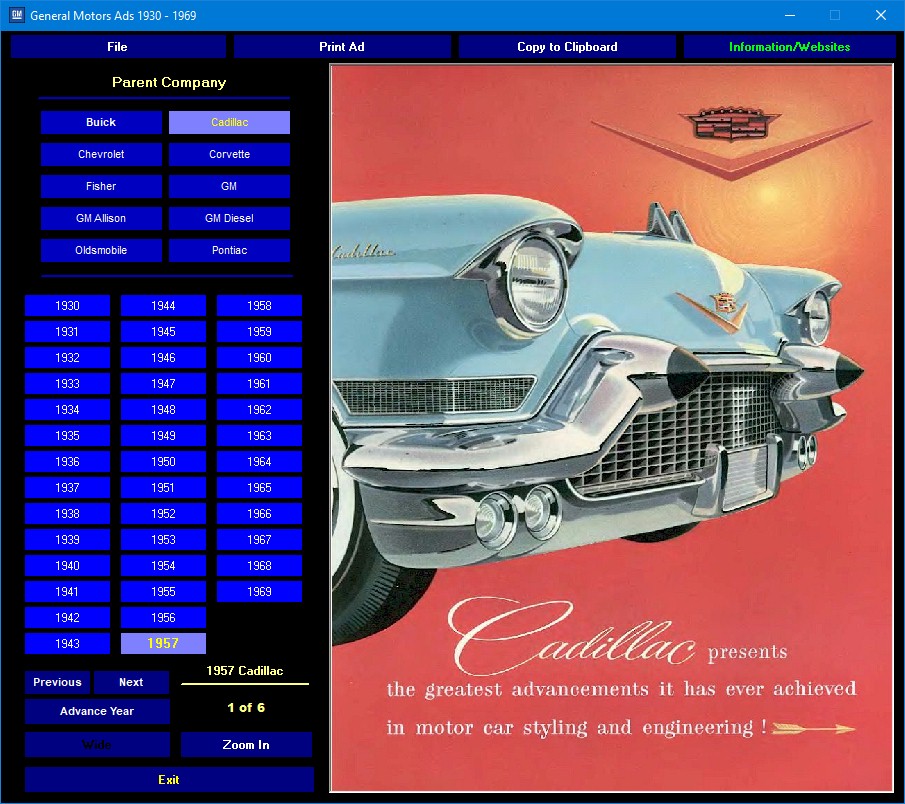Click the "Parent Company" heading

coord(169,83)
